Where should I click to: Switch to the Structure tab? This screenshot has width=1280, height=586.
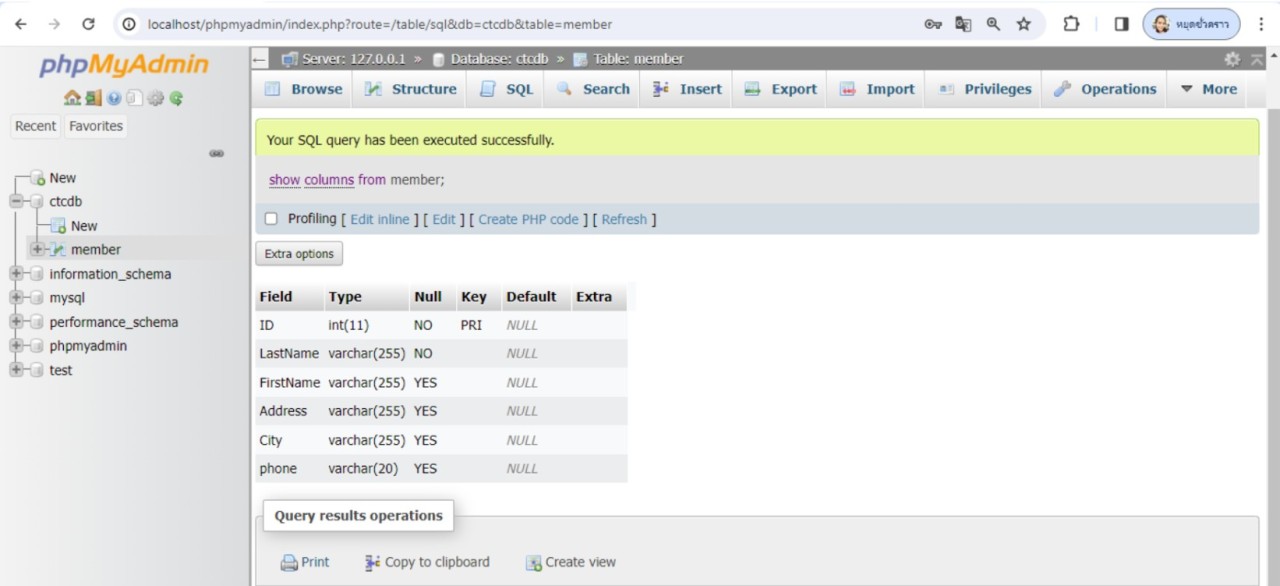(x=411, y=89)
